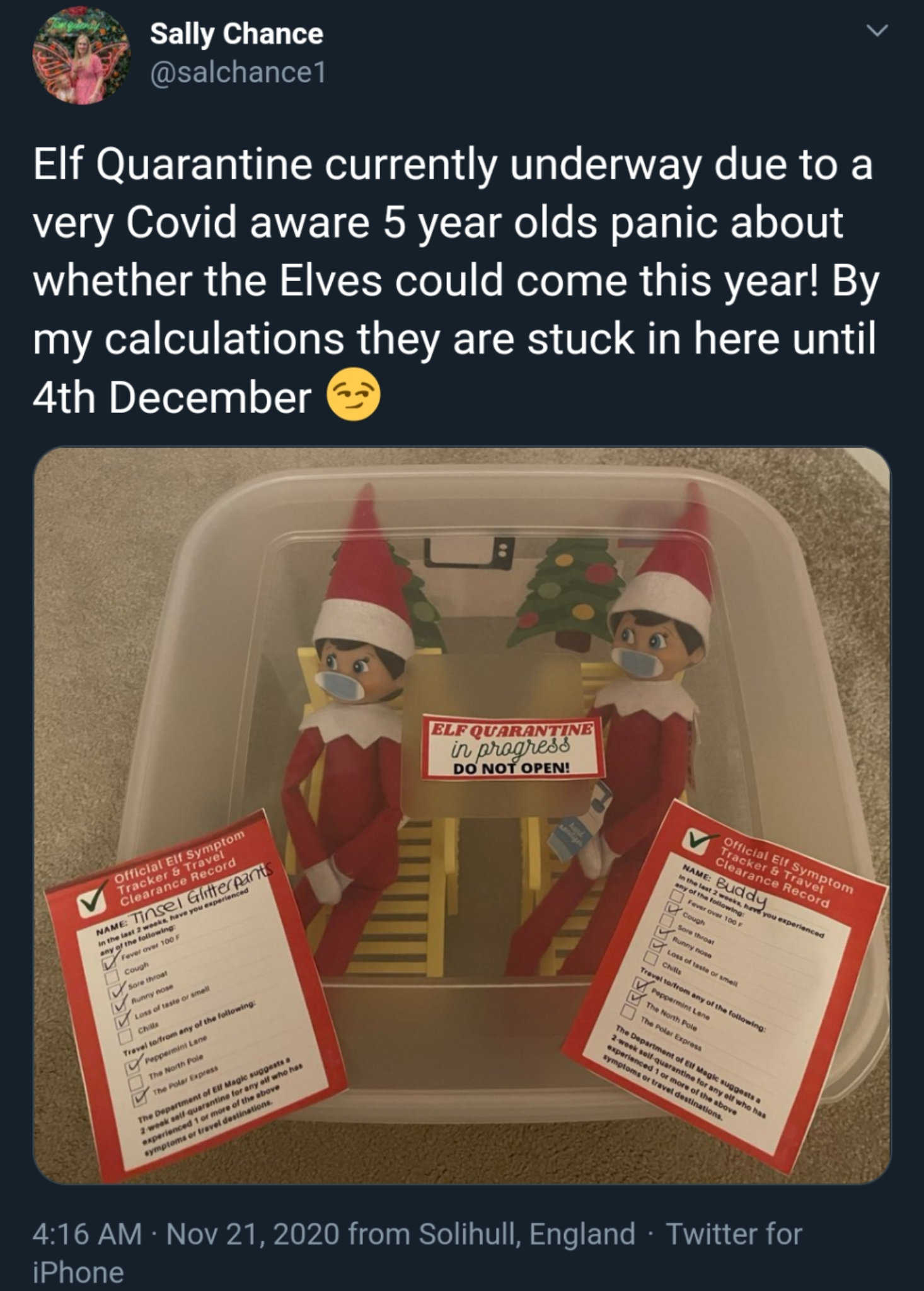Open the 4:16 AM timestamp link

[87, 1234]
